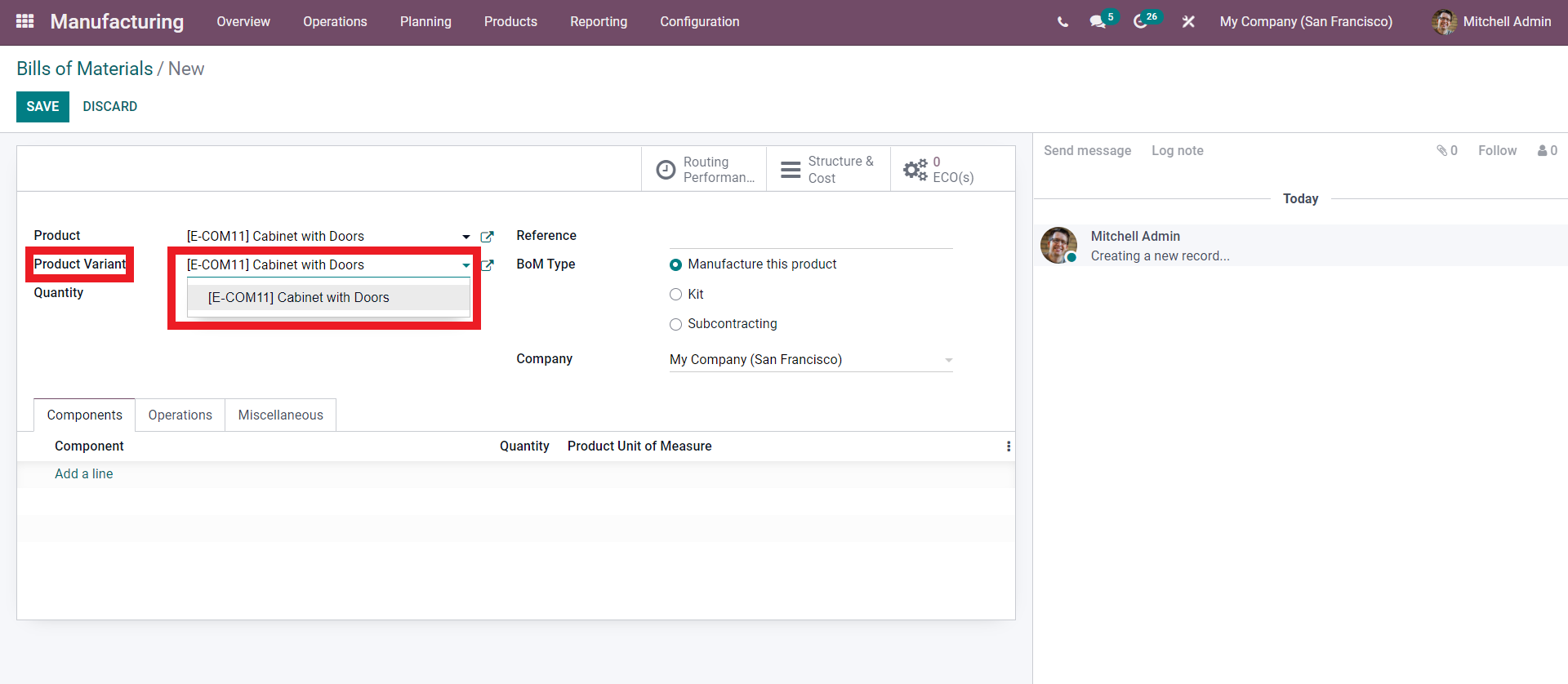
Task: Click the Follow button
Action: [x=1497, y=150]
